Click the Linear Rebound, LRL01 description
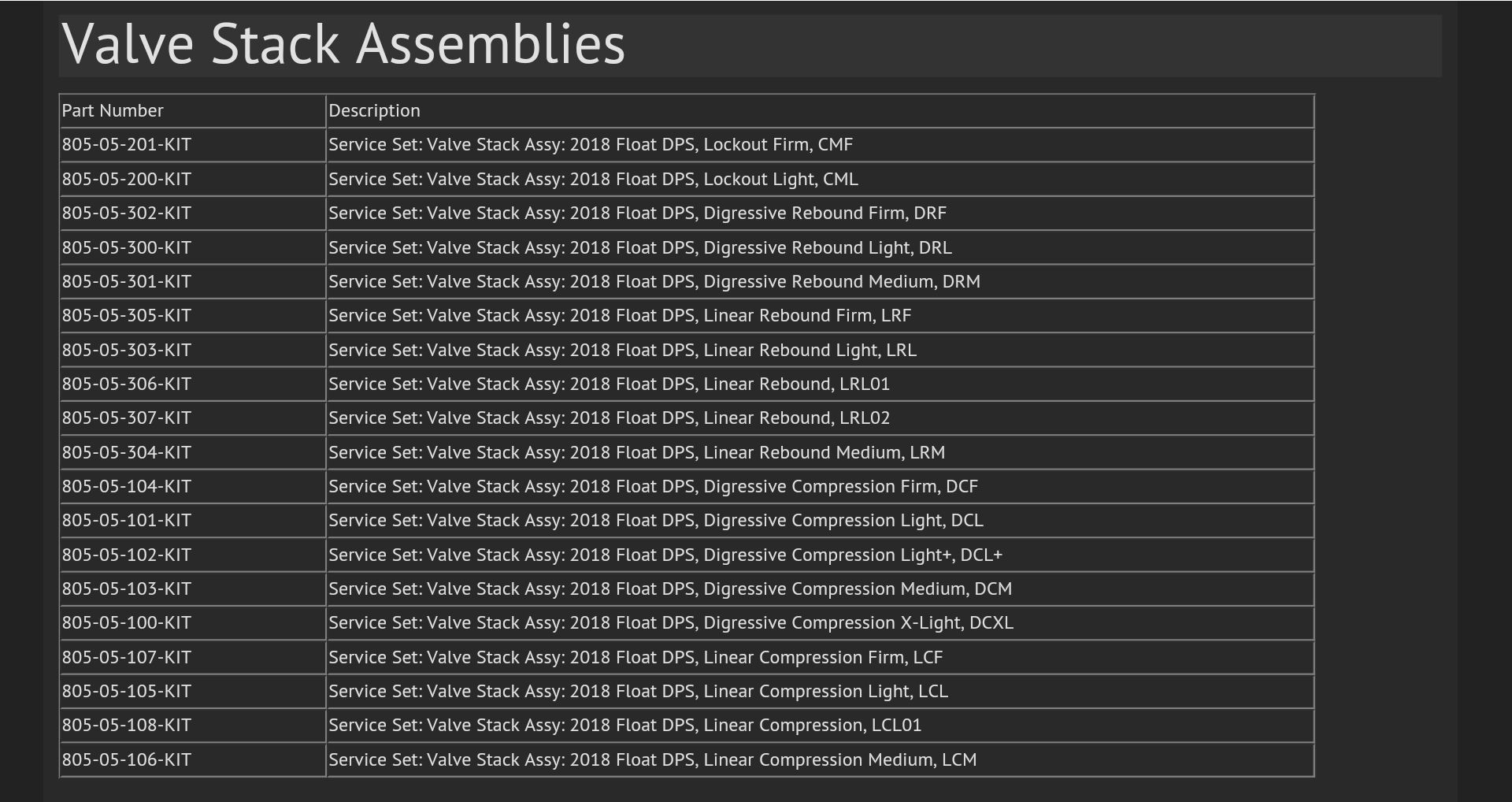The image size is (1512, 802). click(609, 384)
